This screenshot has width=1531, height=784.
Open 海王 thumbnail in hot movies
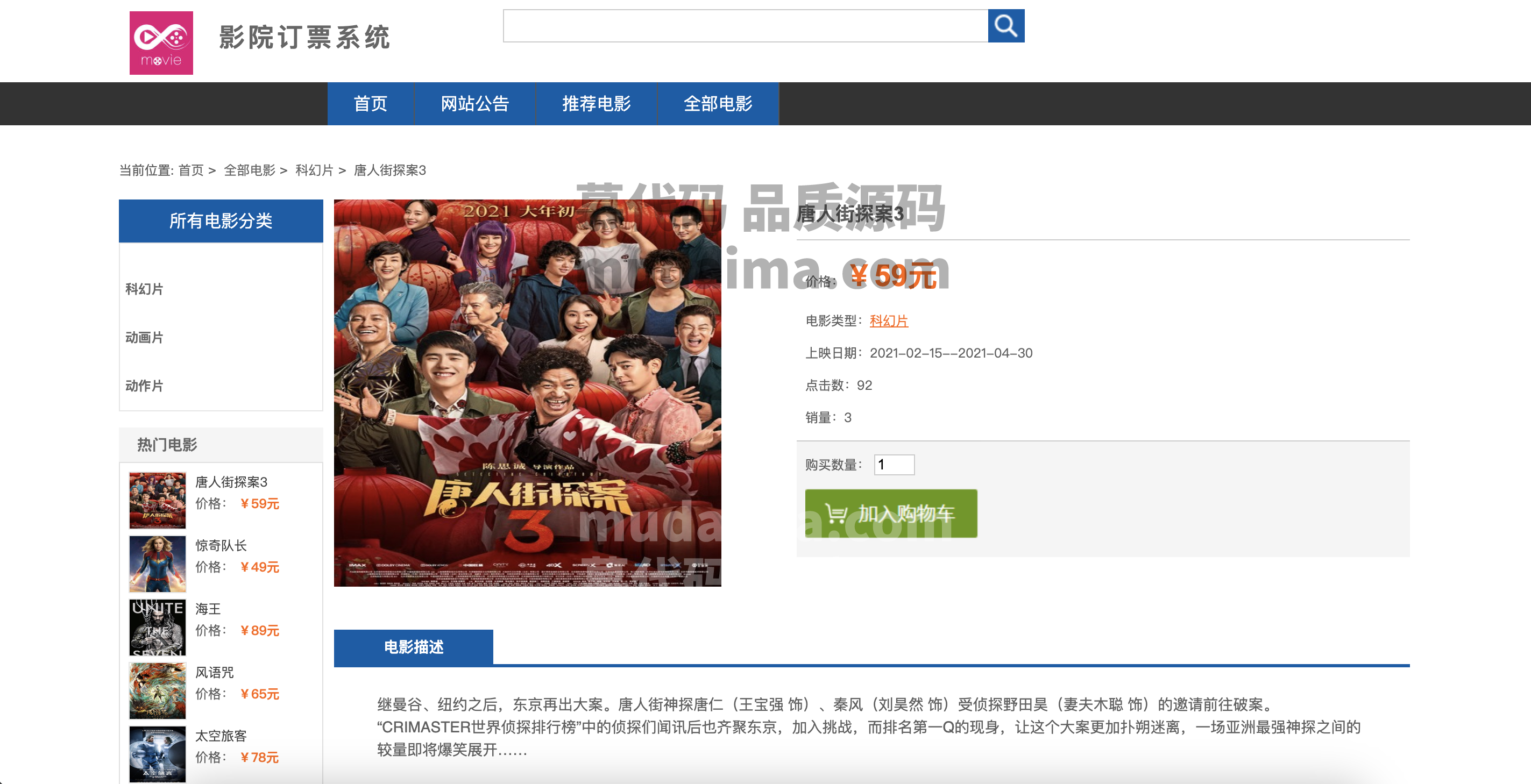(158, 627)
